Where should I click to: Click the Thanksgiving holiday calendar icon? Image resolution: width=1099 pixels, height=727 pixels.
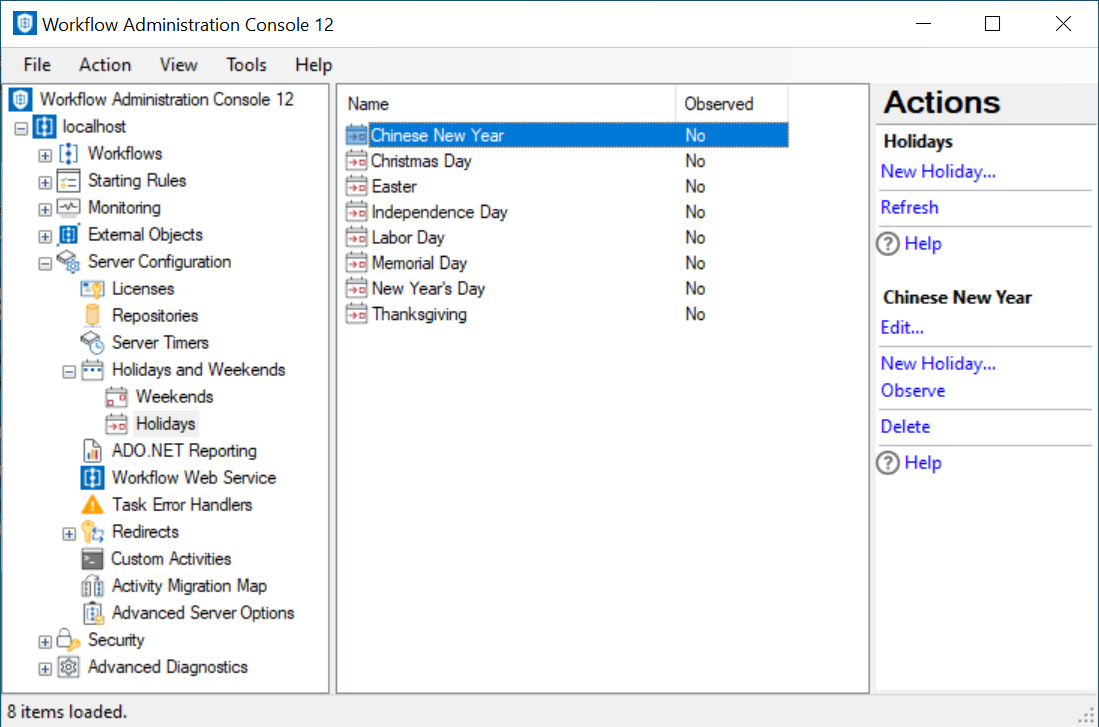(x=356, y=315)
